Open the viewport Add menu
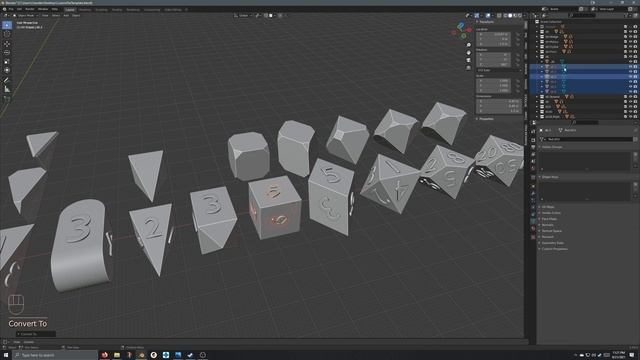This screenshot has width=640, height=360. pos(66,16)
